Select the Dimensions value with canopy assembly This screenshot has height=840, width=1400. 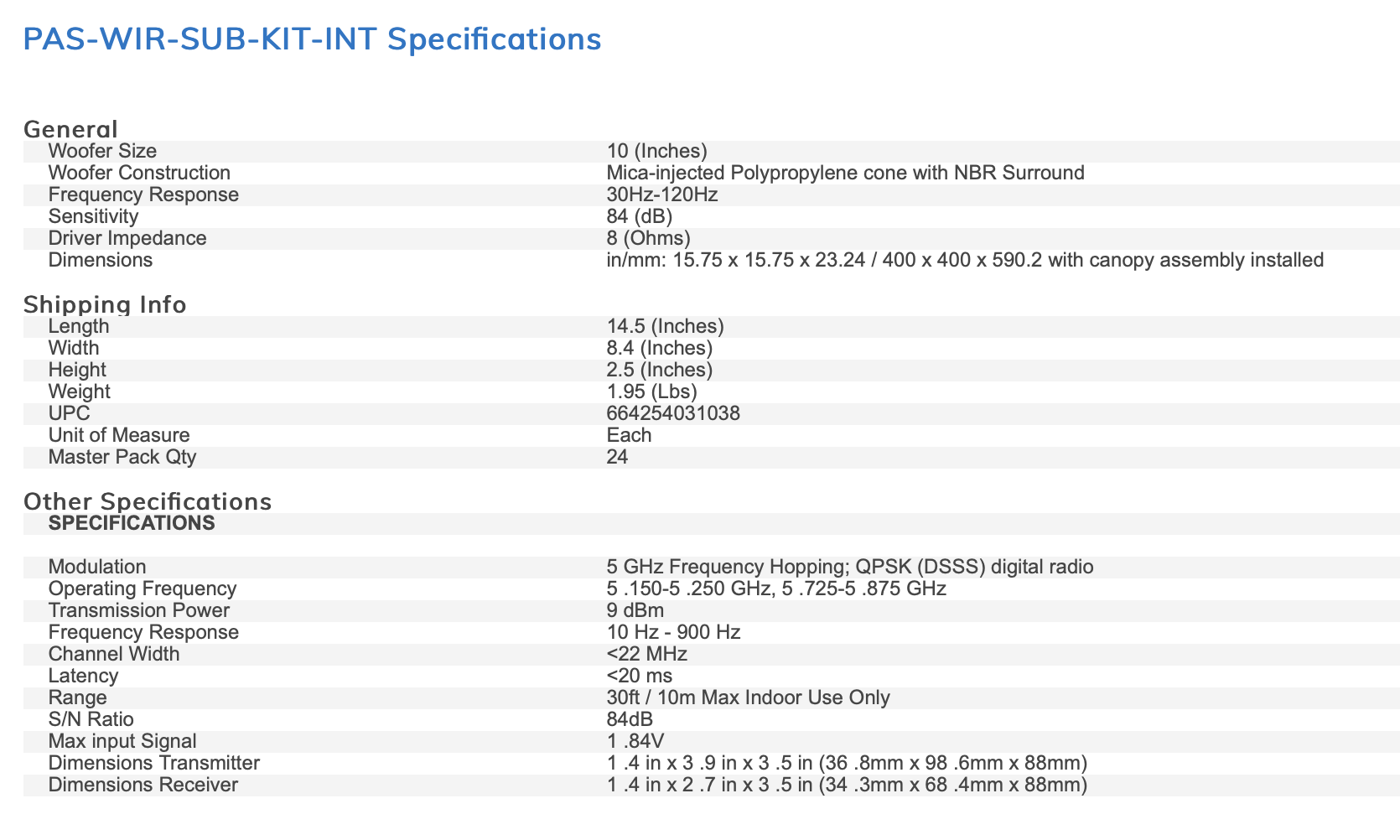965,260
